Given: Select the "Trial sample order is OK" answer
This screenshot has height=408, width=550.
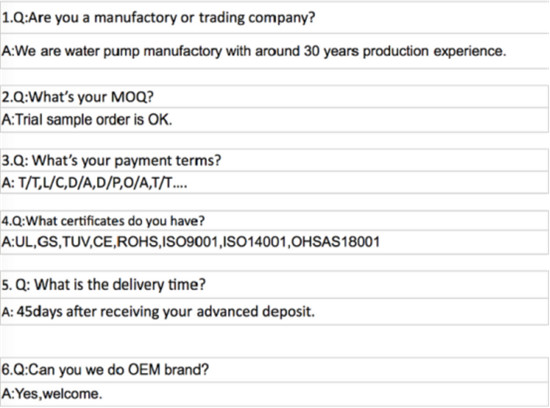Looking at the screenshot, I should point(274,120).
